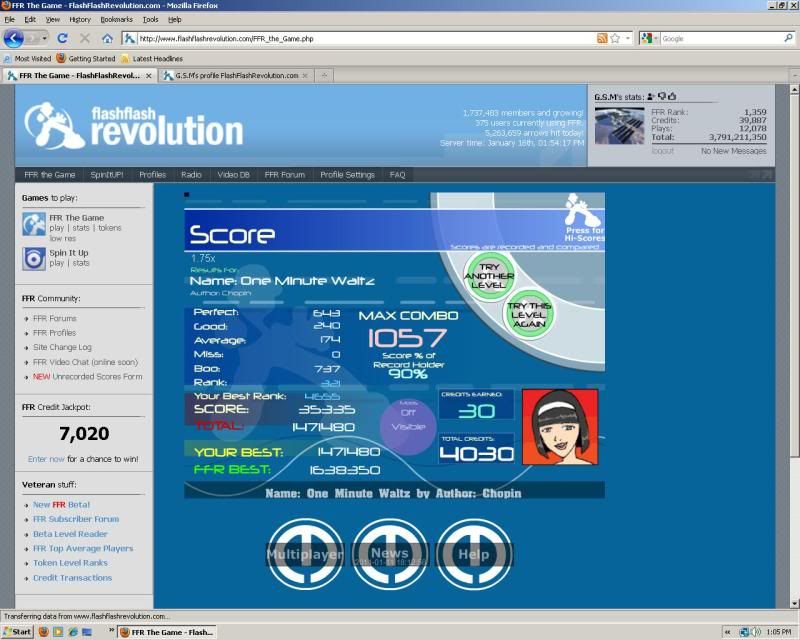Run search with the magnifier icon
800x640 pixels.
coord(788,38)
